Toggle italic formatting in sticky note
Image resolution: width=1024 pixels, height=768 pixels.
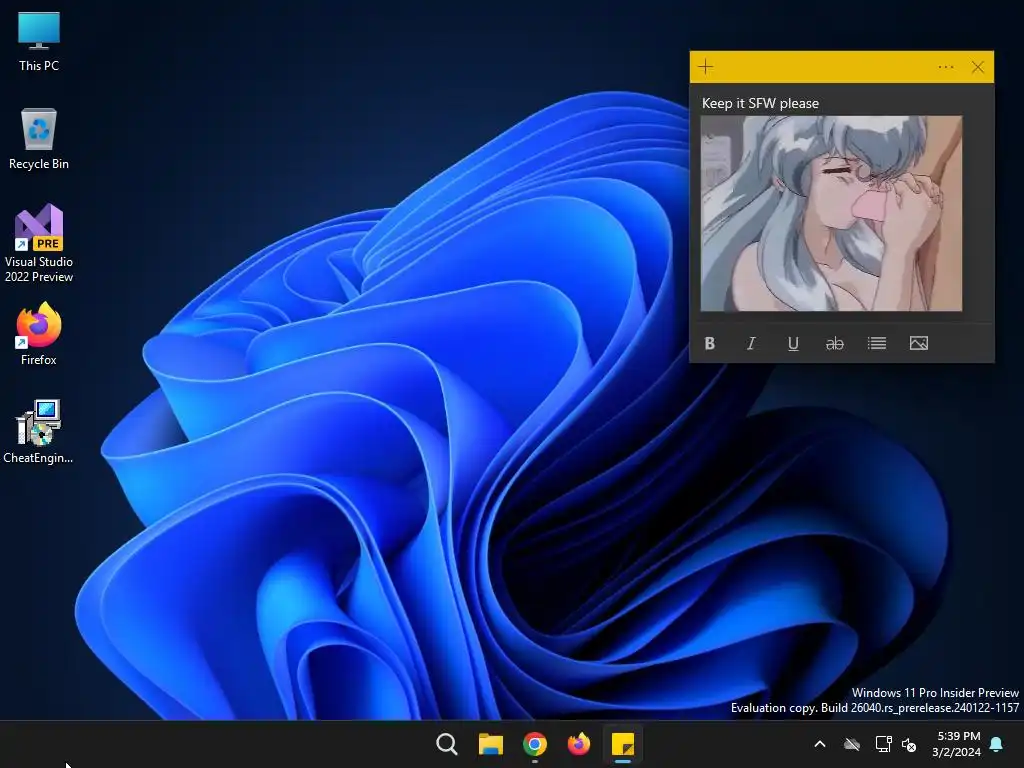click(x=752, y=344)
